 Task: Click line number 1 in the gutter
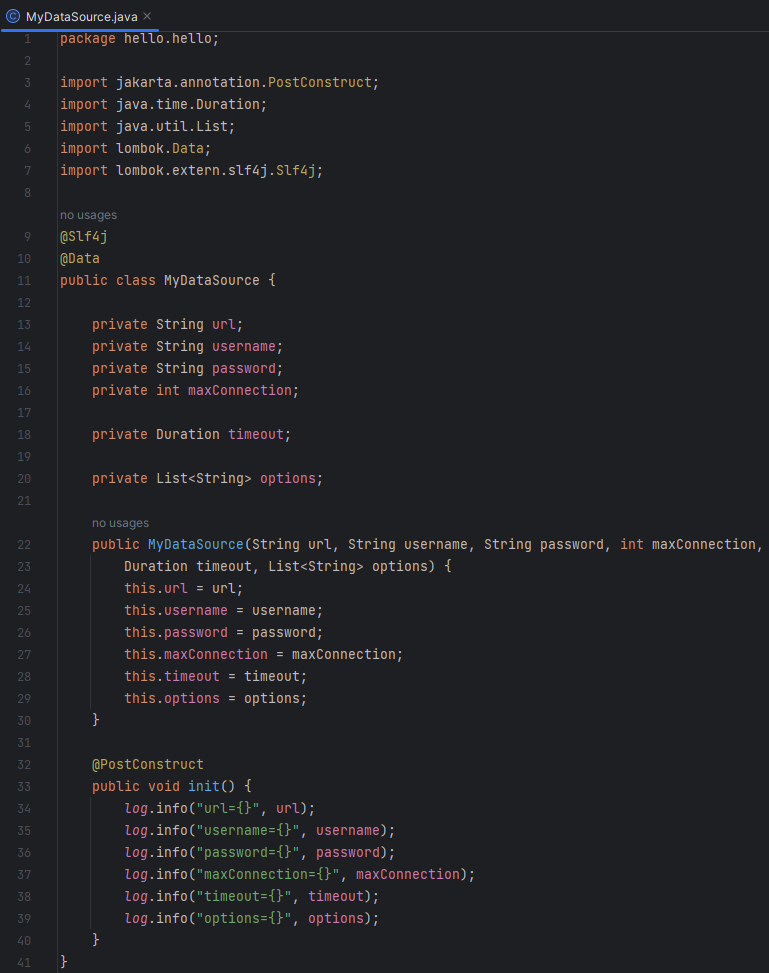(x=27, y=39)
